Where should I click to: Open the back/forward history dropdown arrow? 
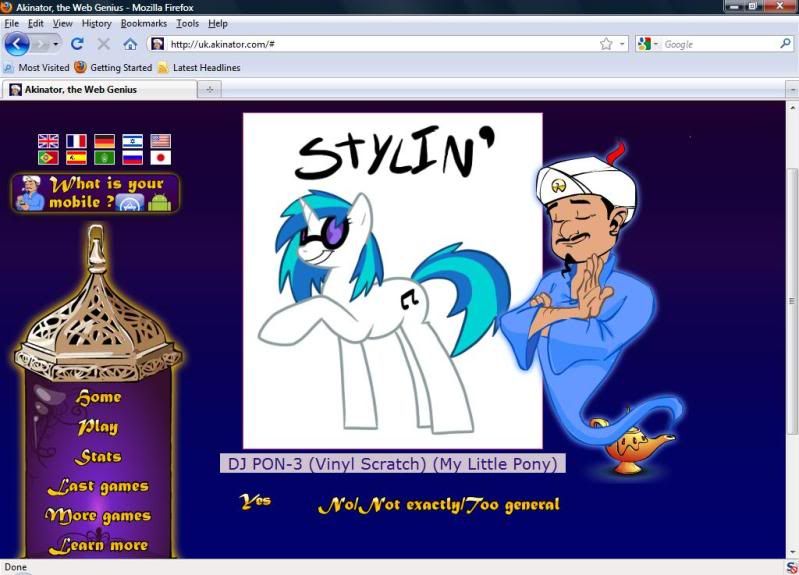tap(56, 44)
